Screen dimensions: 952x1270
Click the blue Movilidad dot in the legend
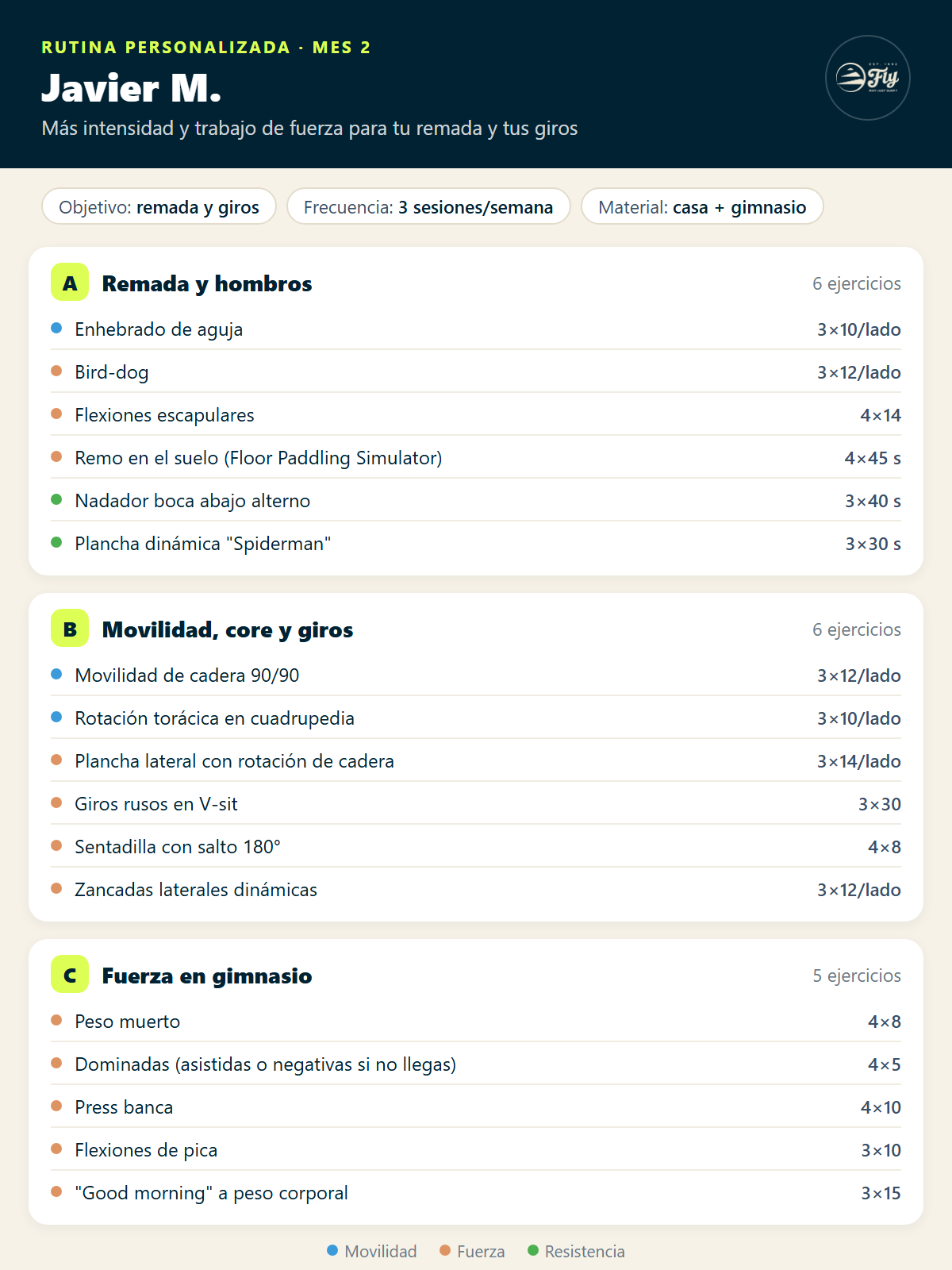(332, 1251)
